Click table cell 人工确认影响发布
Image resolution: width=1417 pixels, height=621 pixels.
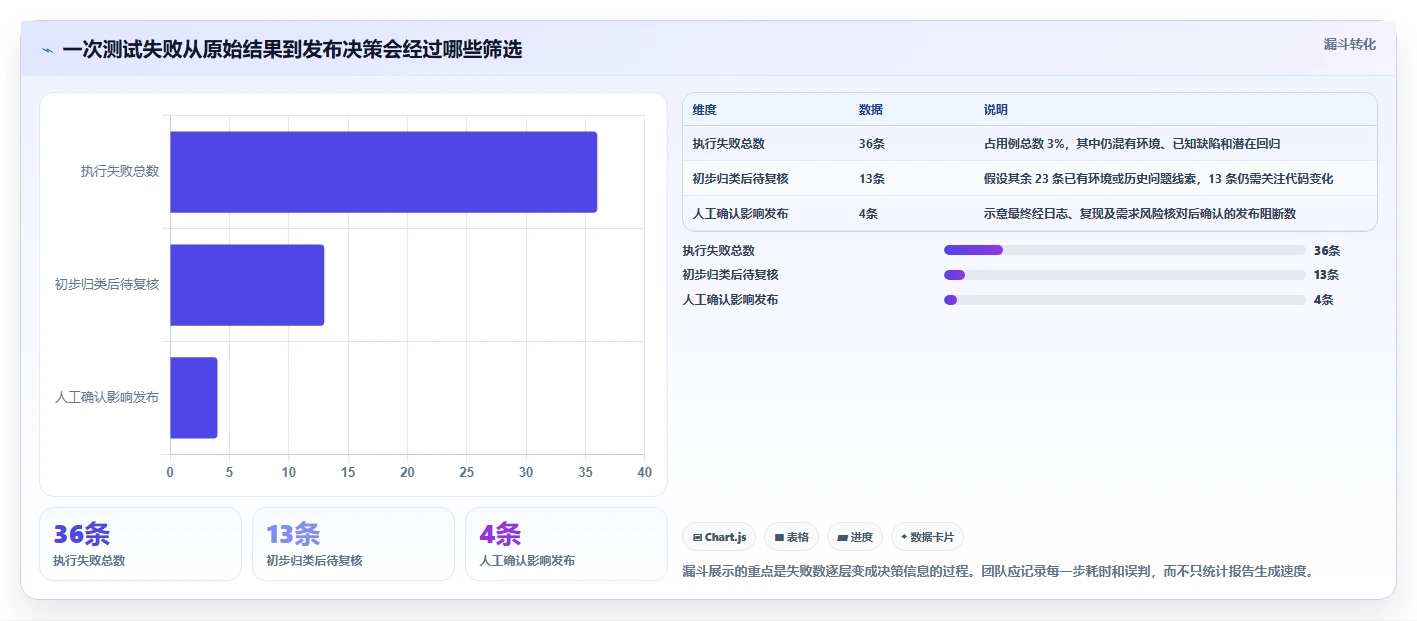coord(740,214)
